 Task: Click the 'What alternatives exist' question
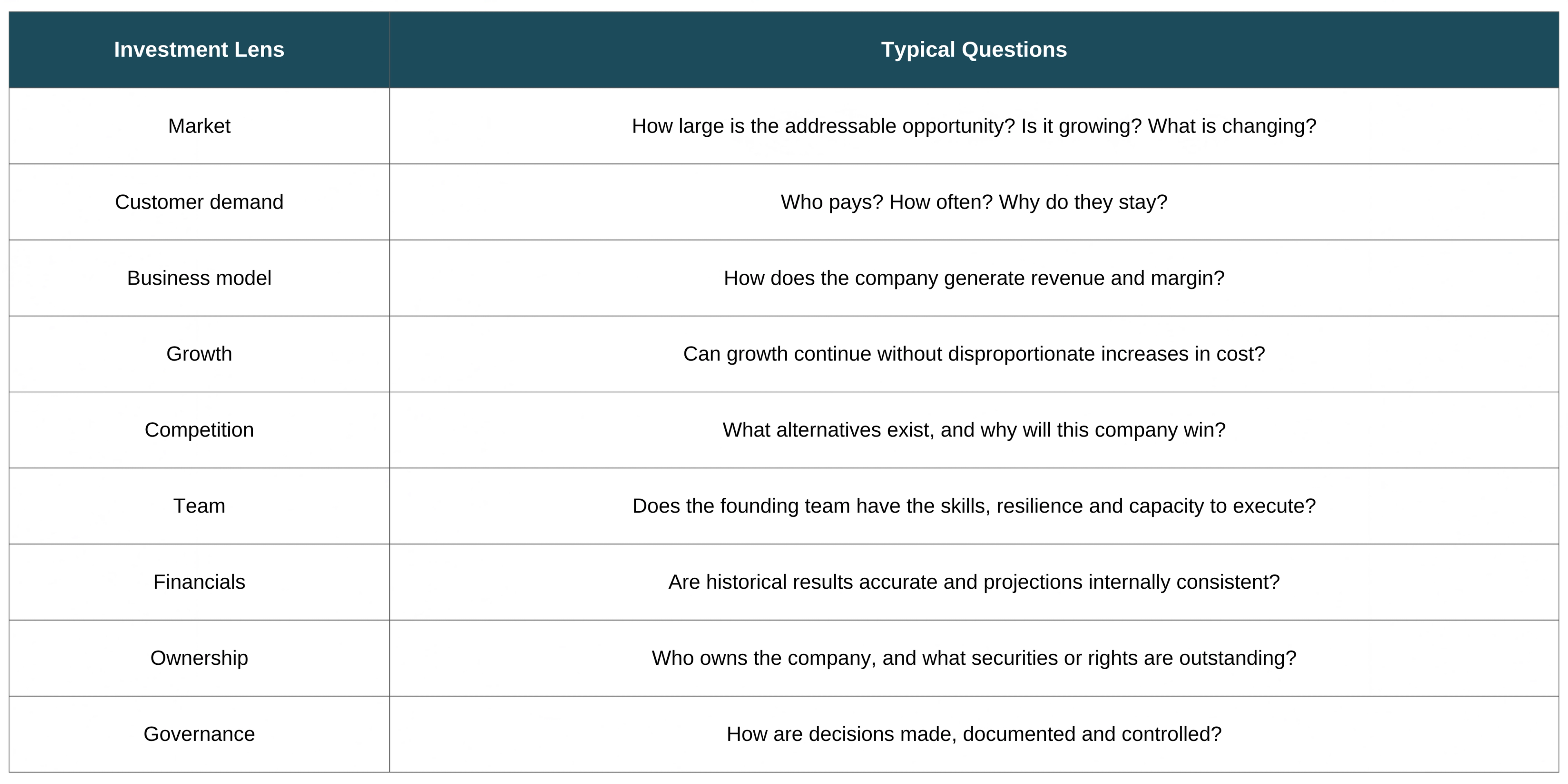(974, 430)
